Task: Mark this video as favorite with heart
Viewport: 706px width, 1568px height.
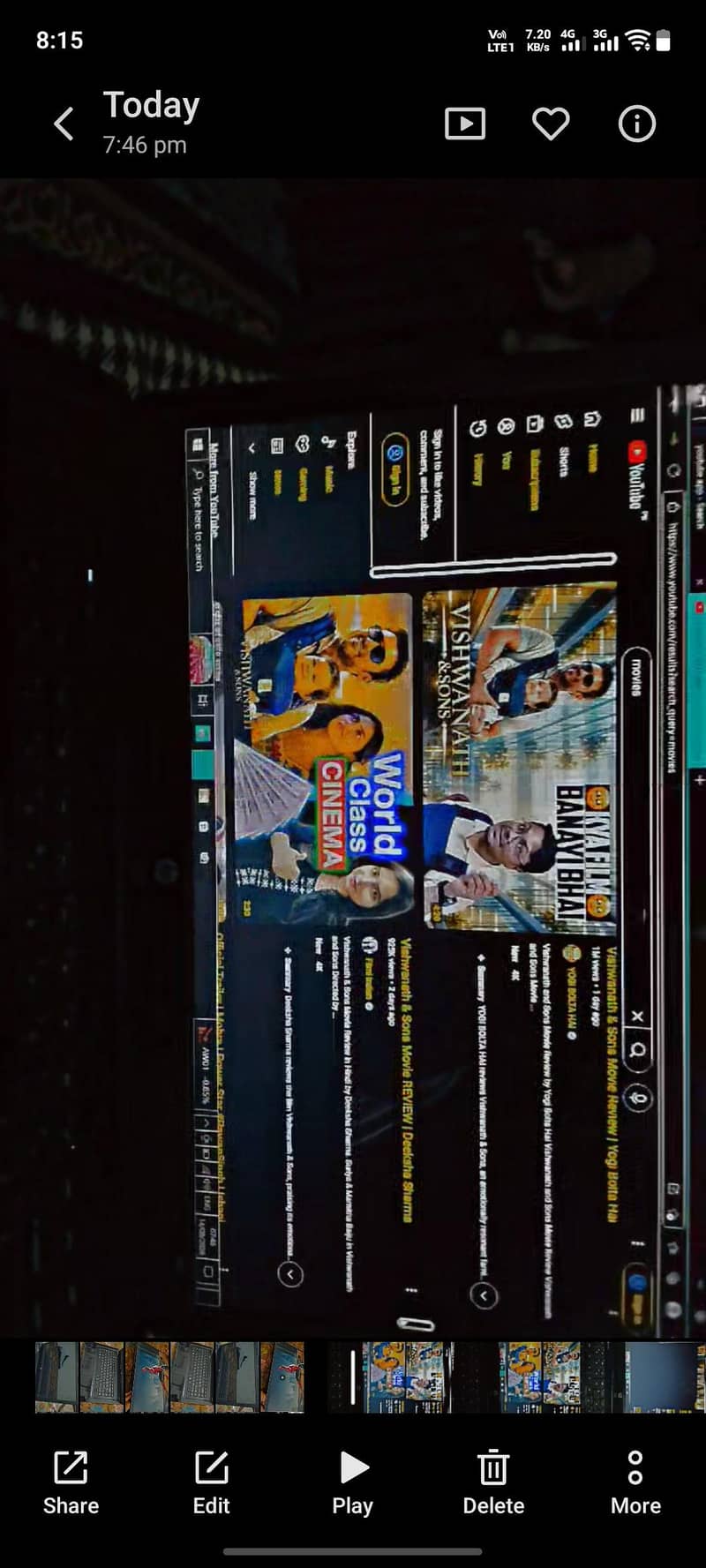Action: (x=551, y=124)
